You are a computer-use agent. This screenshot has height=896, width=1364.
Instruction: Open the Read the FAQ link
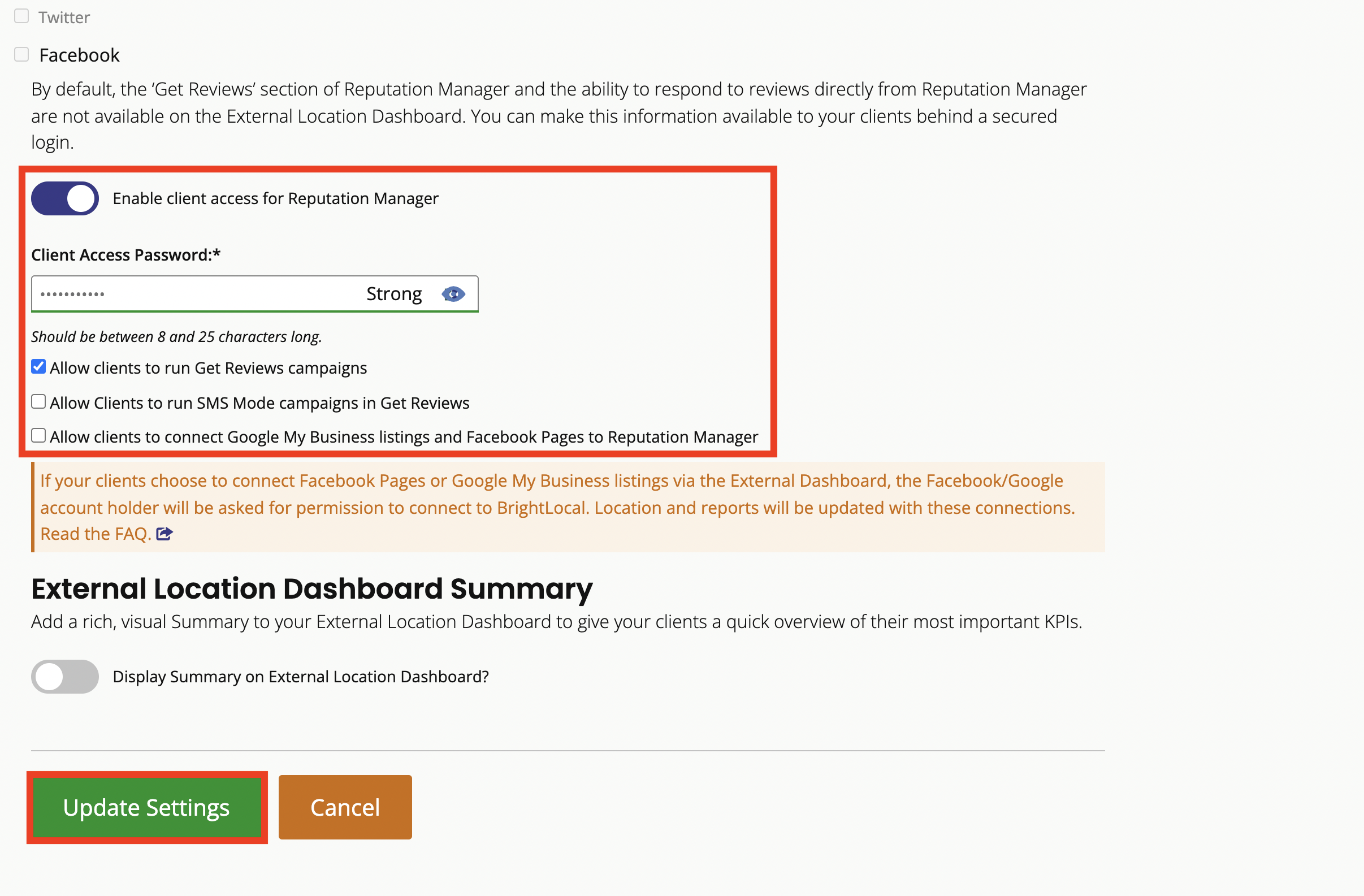pyautogui.click(x=95, y=534)
